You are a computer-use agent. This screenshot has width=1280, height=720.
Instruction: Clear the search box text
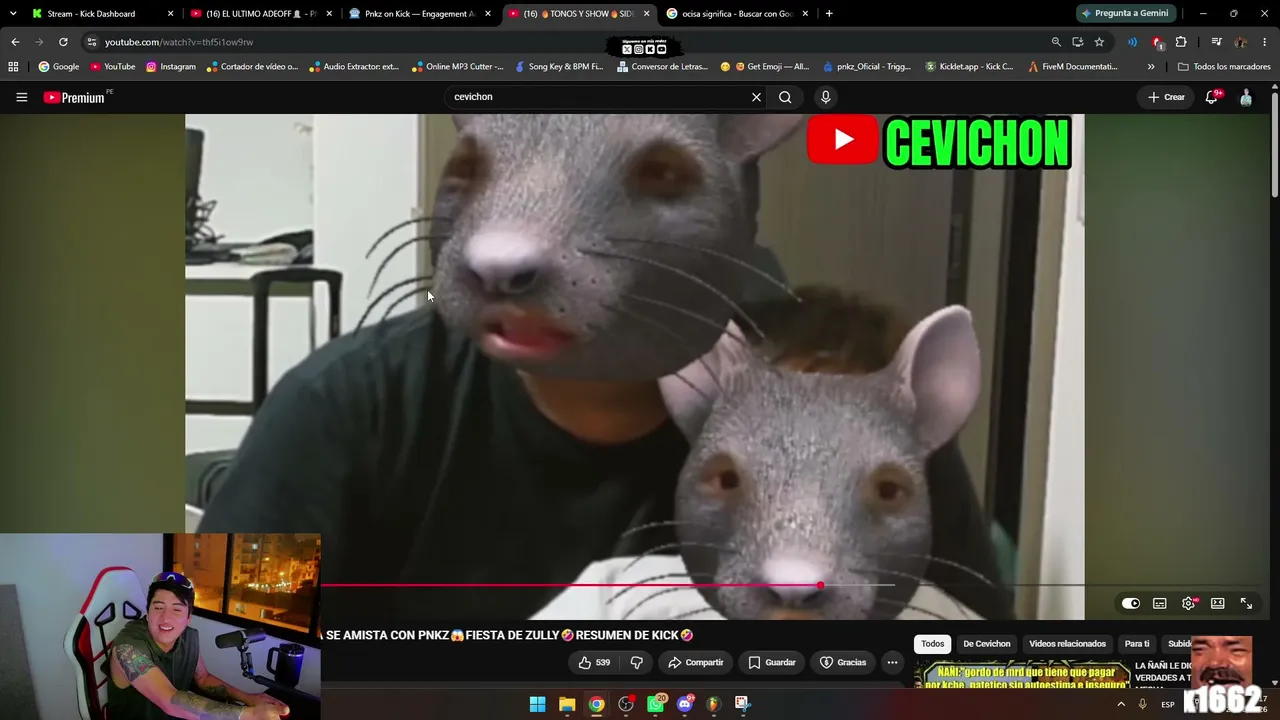[x=756, y=97]
